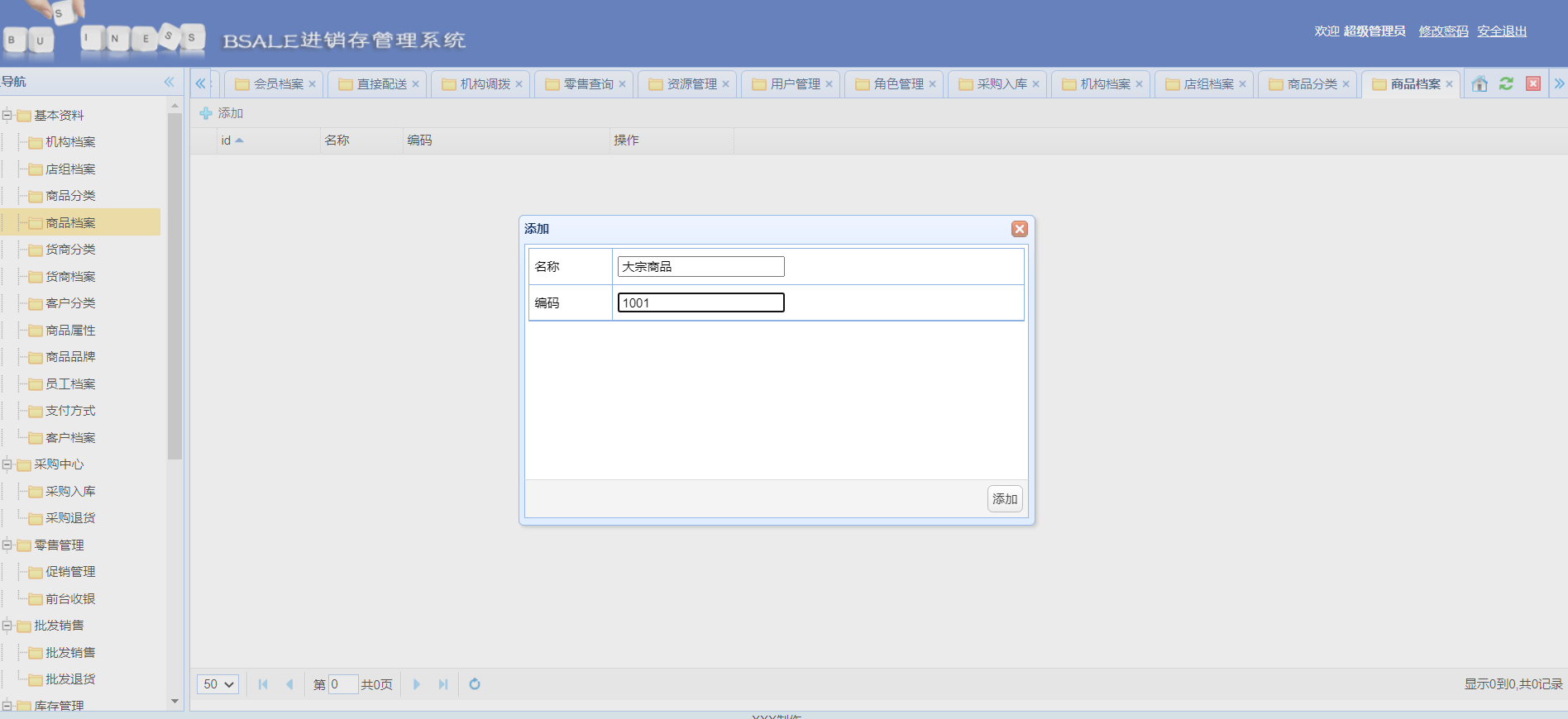Select 客户分类 in the navigation tree
Image resolution: width=1568 pixels, height=719 pixels.
point(70,303)
